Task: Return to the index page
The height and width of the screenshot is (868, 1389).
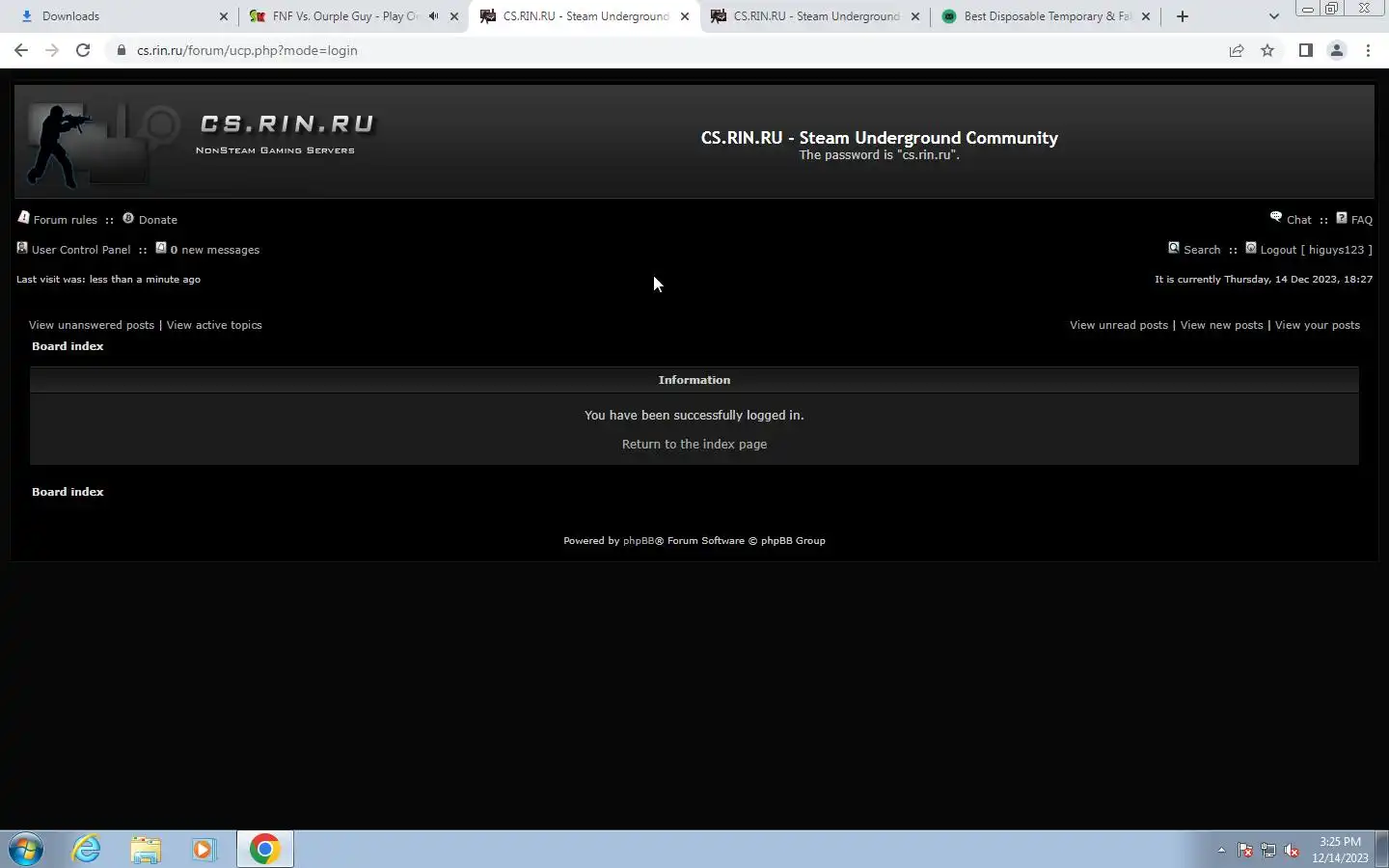Action: pos(694,445)
